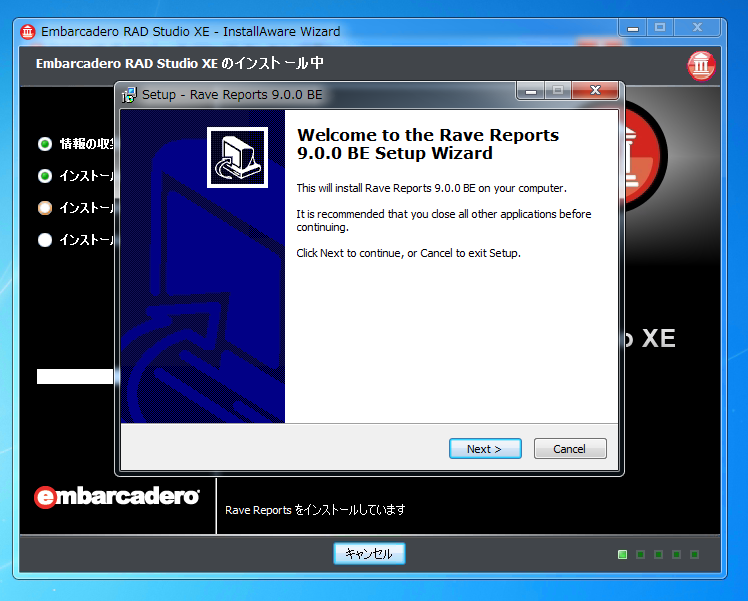Click 'This will install Rave Reports' text
The image size is (748, 601).
[431, 188]
